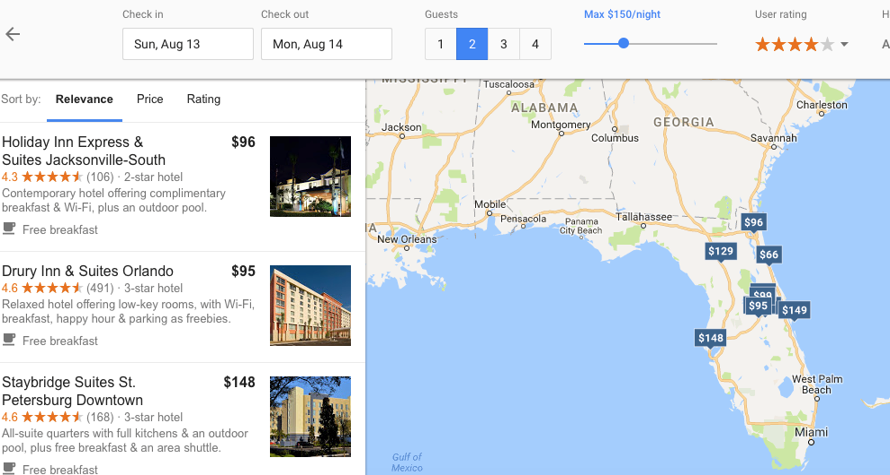Click the $96 price for Holiday Inn Express
This screenshot has height=475, width=890.
(x=244, y=142)
